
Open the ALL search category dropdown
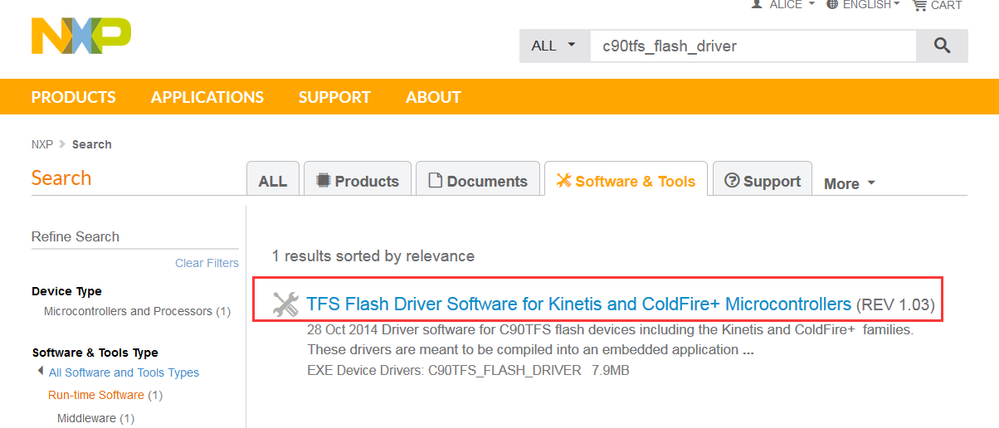554,46
